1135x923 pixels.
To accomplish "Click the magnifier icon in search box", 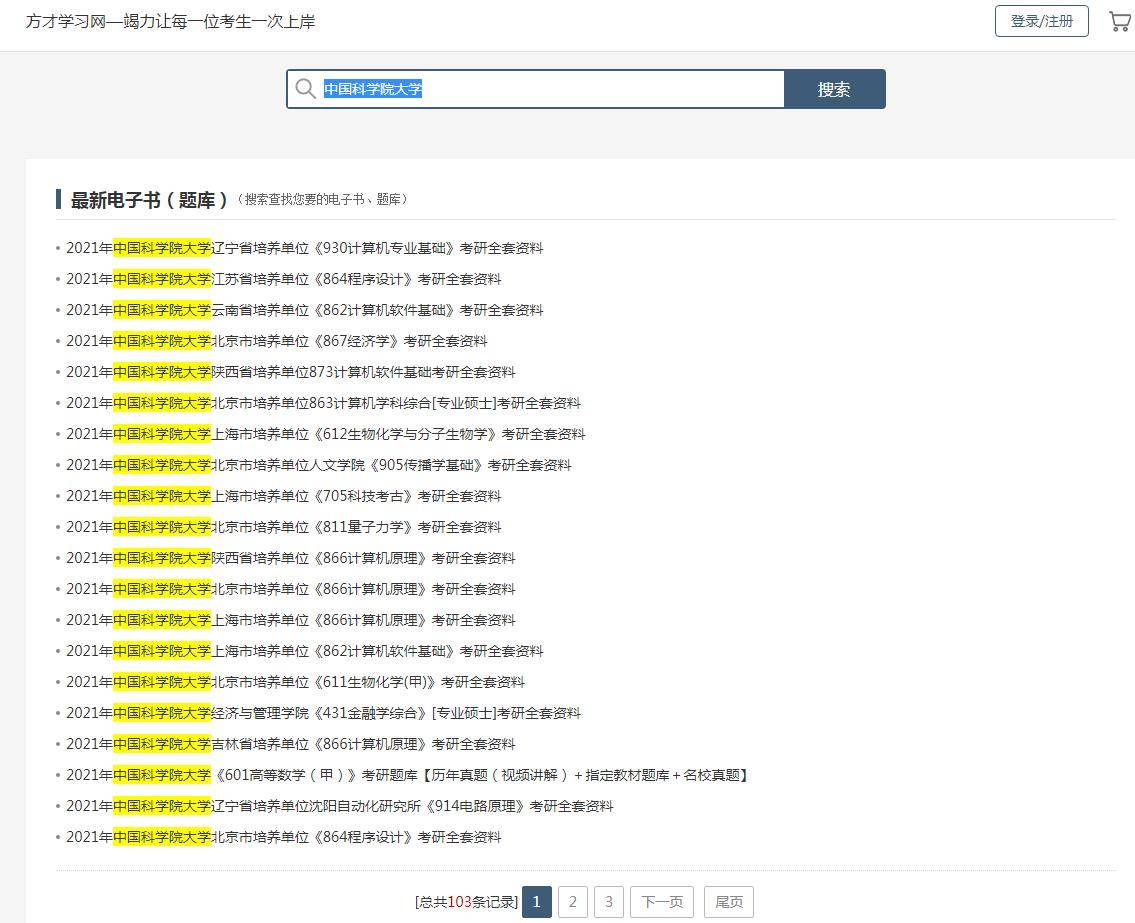I will [305, 89].
